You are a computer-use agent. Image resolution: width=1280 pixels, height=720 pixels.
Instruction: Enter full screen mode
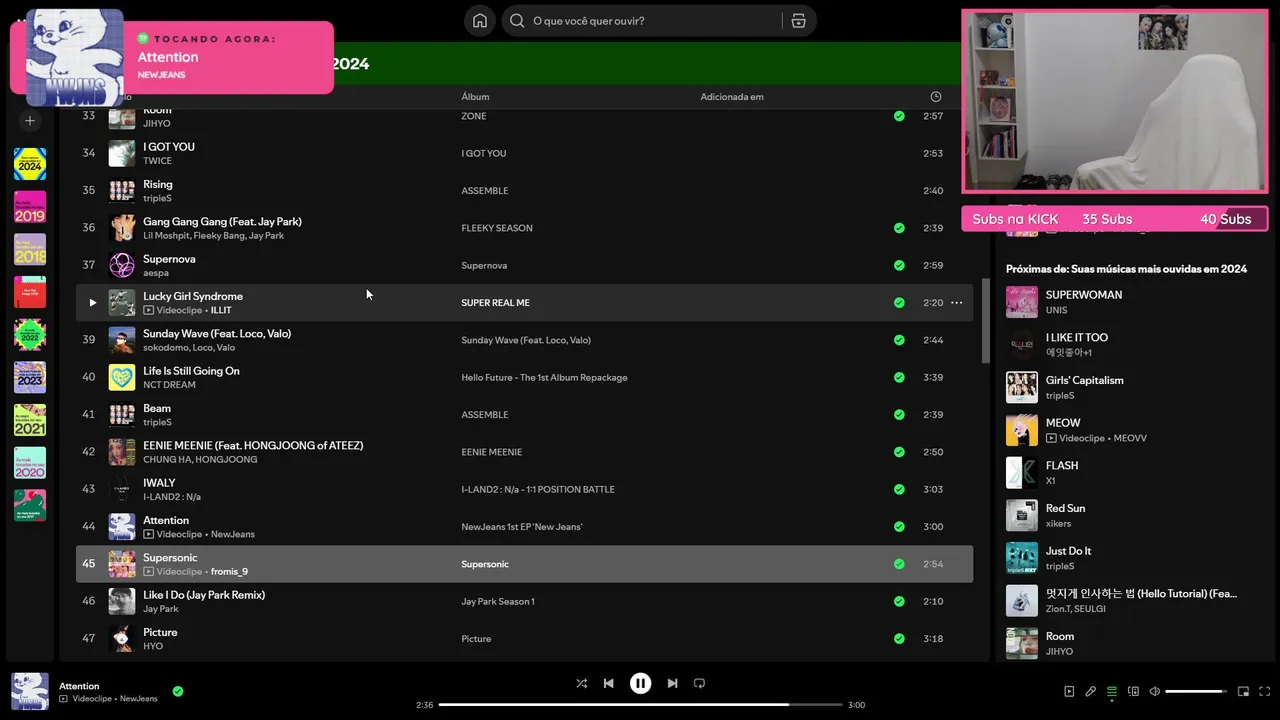1264,691
